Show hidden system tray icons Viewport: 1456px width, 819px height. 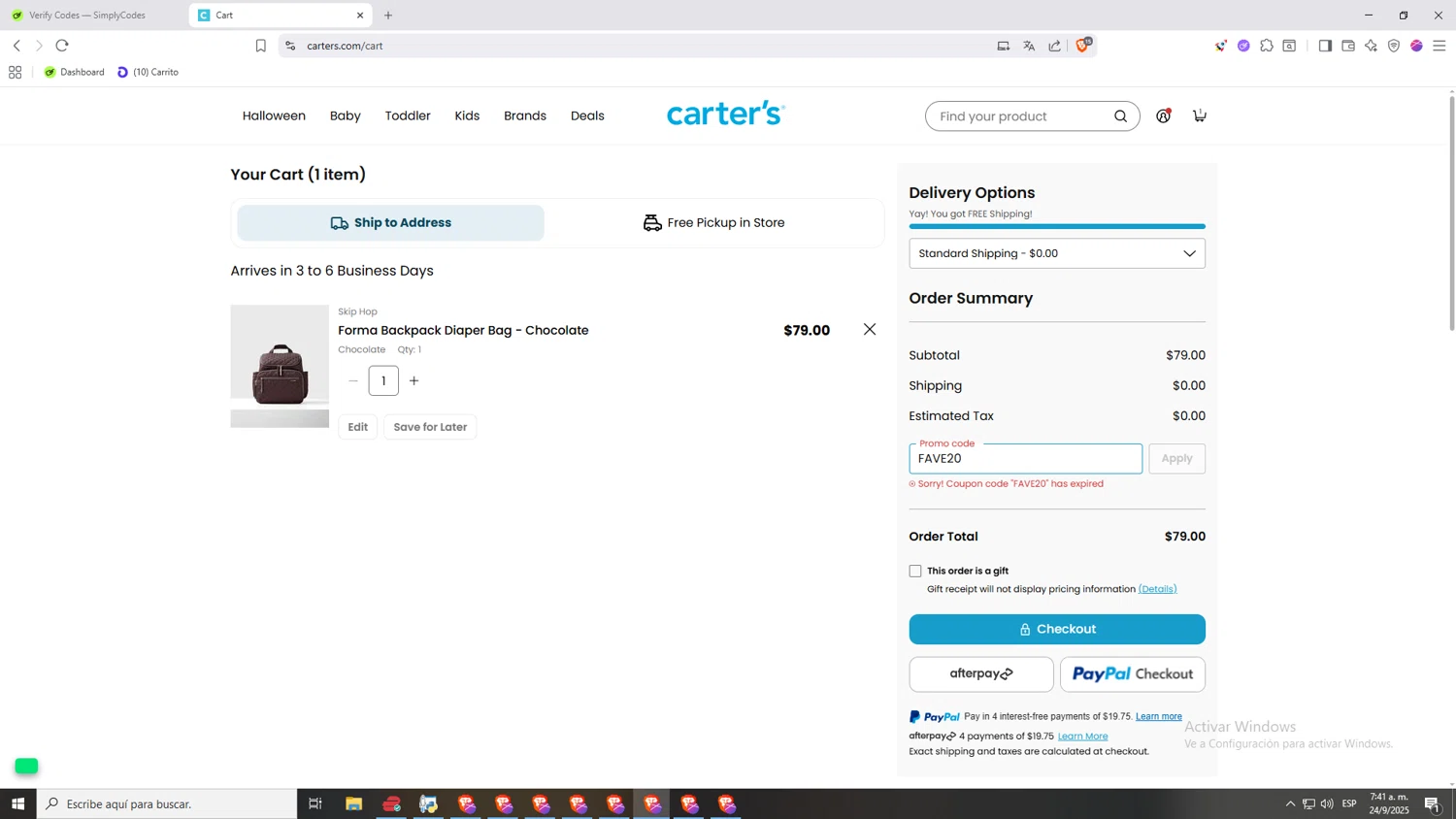1290,803
